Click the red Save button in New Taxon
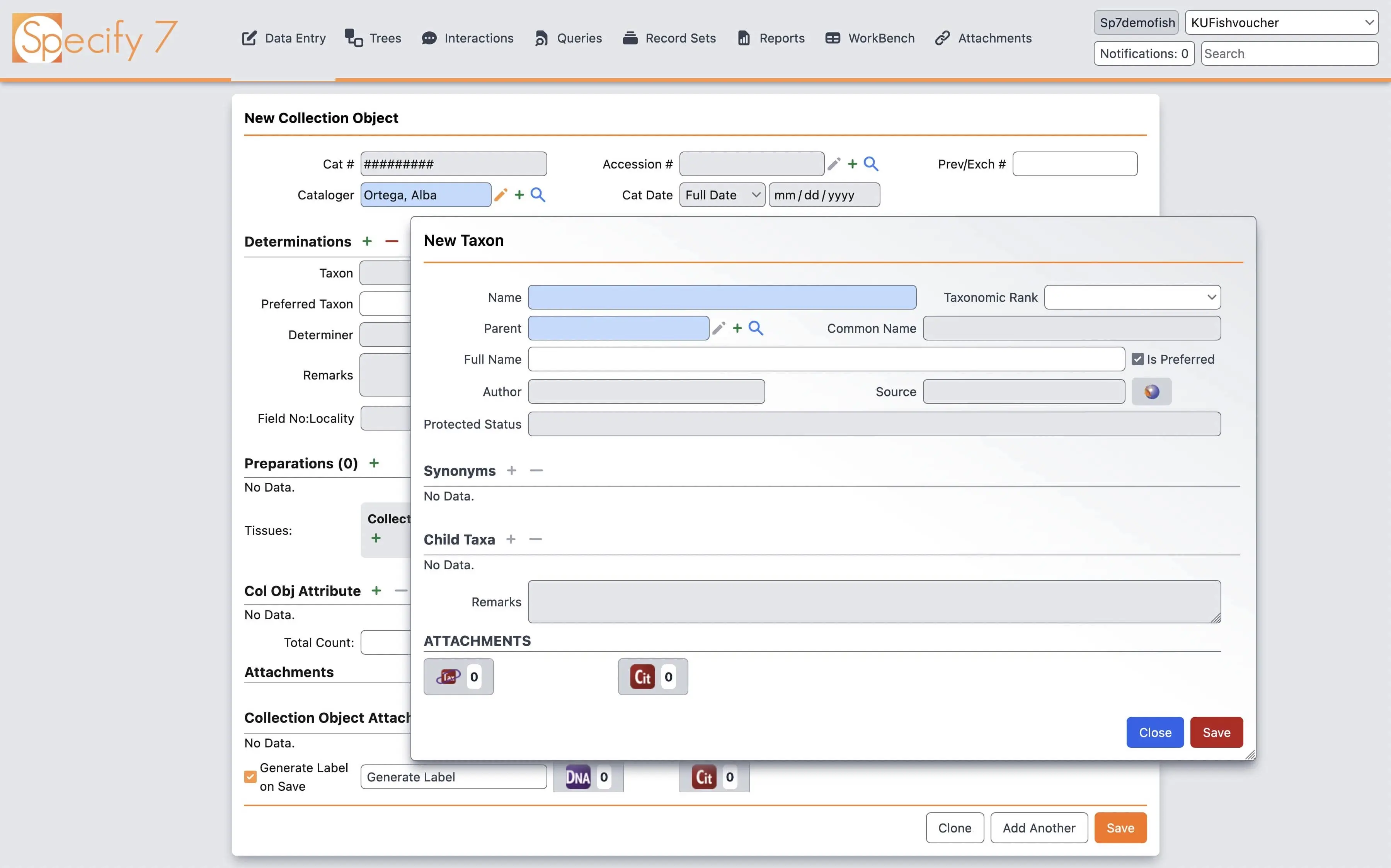The width and height of the screenshot is (1391, 868). pos(1216,732)
